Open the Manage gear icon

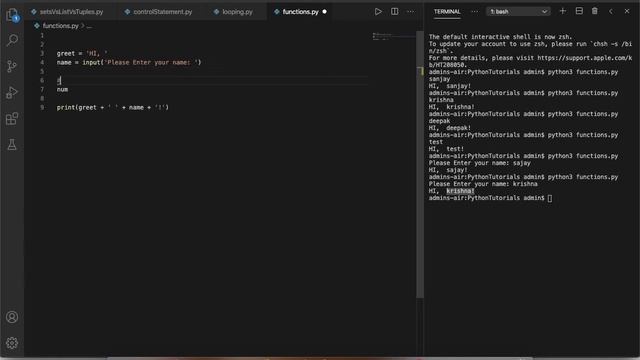[12, 343]
